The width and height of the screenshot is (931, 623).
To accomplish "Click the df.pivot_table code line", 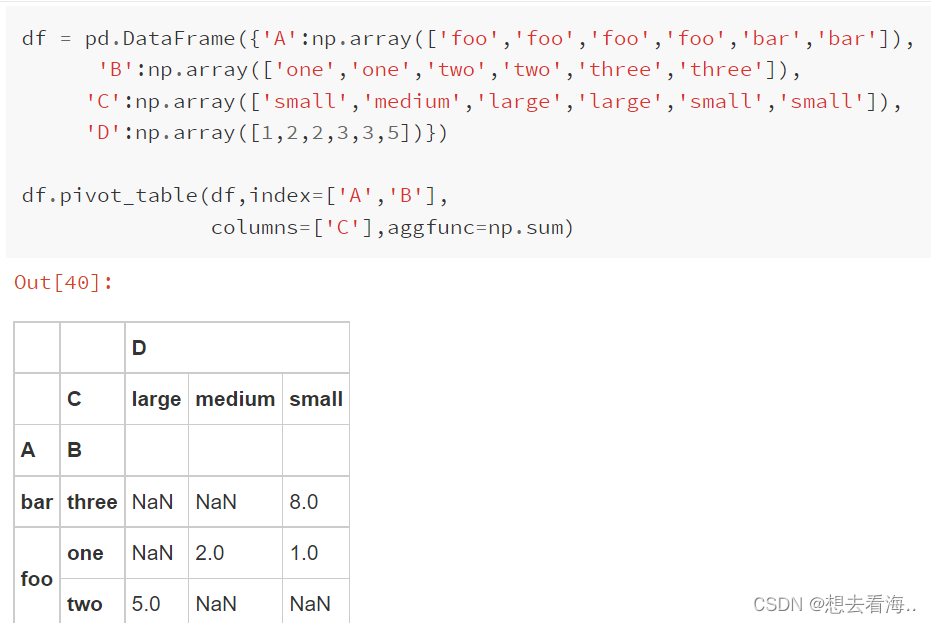I will (x=235, y=195).
